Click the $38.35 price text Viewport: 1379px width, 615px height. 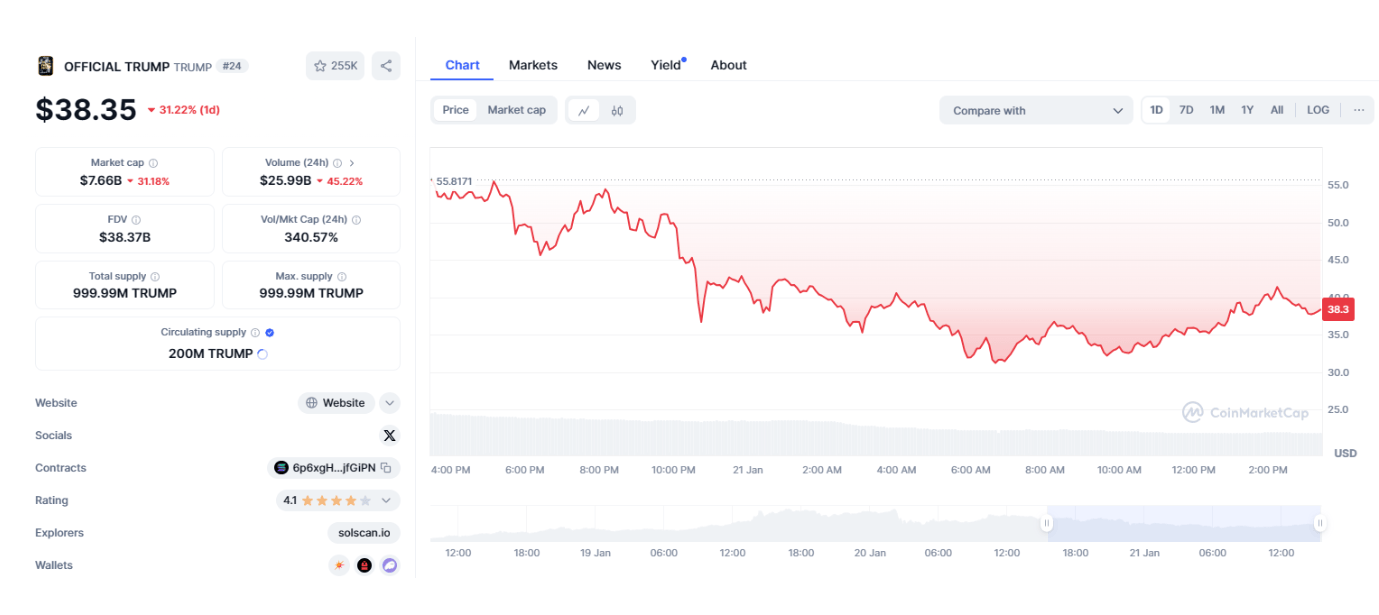pyautogui.click(x=86, y=109)
